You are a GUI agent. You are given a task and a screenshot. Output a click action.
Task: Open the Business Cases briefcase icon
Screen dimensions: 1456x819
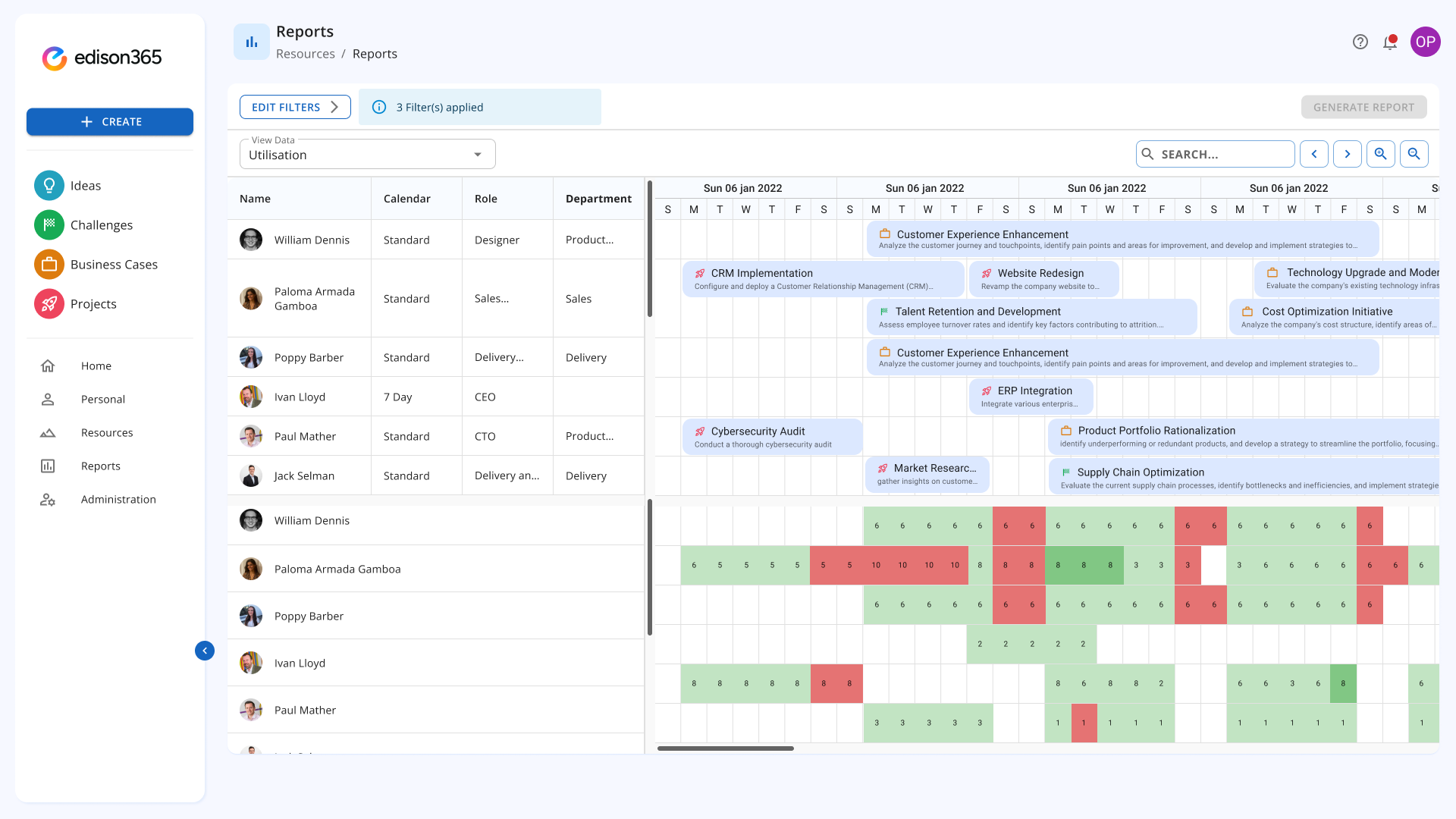coord(49,265)
